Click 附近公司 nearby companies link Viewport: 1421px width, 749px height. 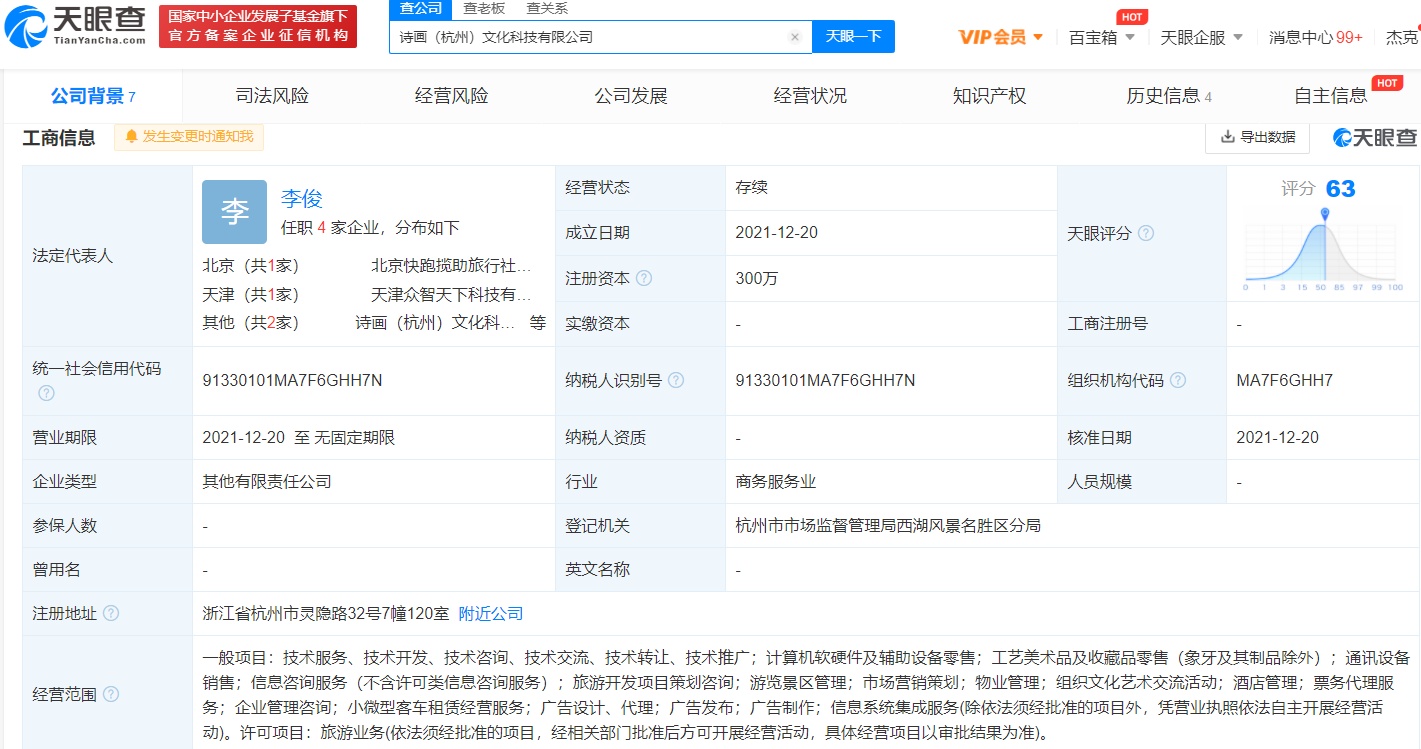[491, 613]
